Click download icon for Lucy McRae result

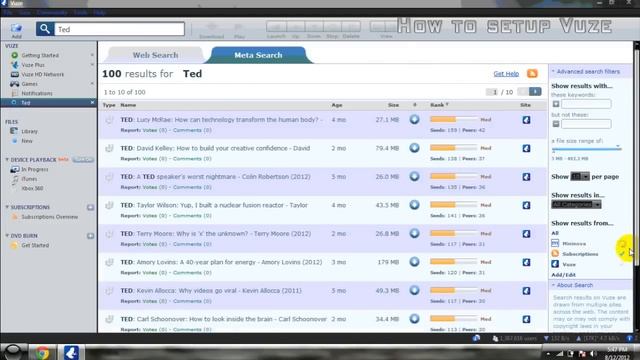click(414, 120)
